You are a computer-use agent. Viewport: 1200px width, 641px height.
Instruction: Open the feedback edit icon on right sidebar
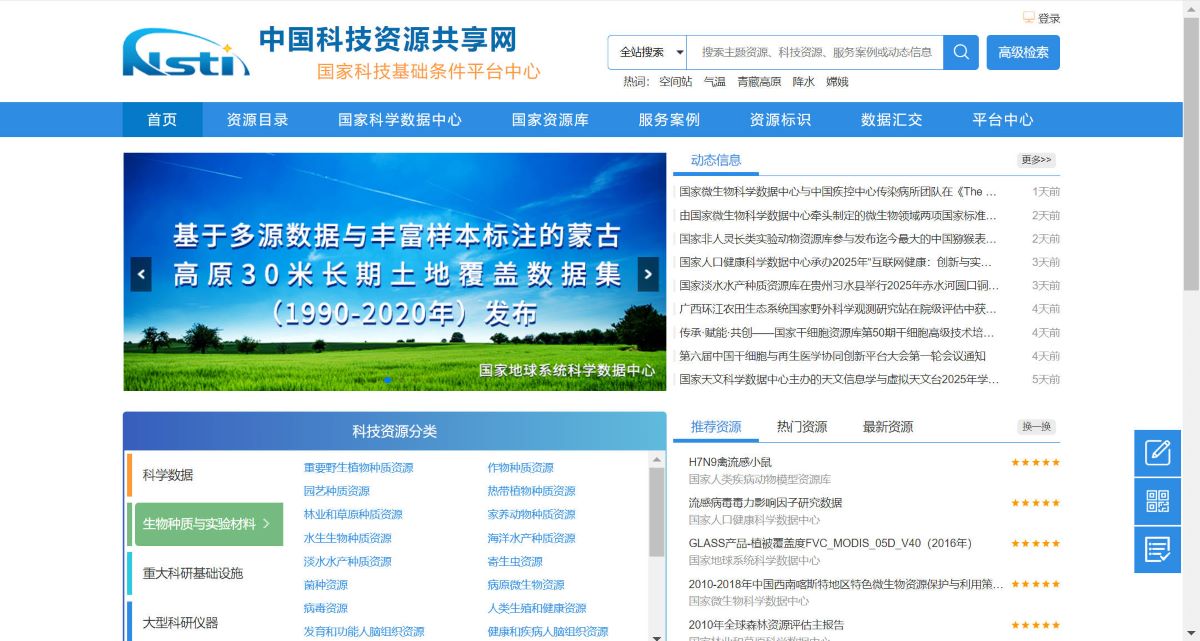pos(1157,452)
